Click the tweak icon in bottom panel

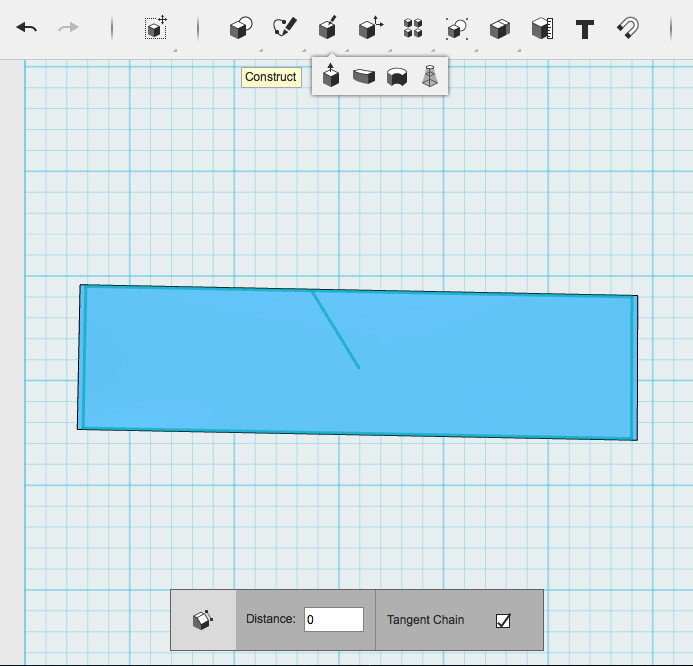[203, 620]
